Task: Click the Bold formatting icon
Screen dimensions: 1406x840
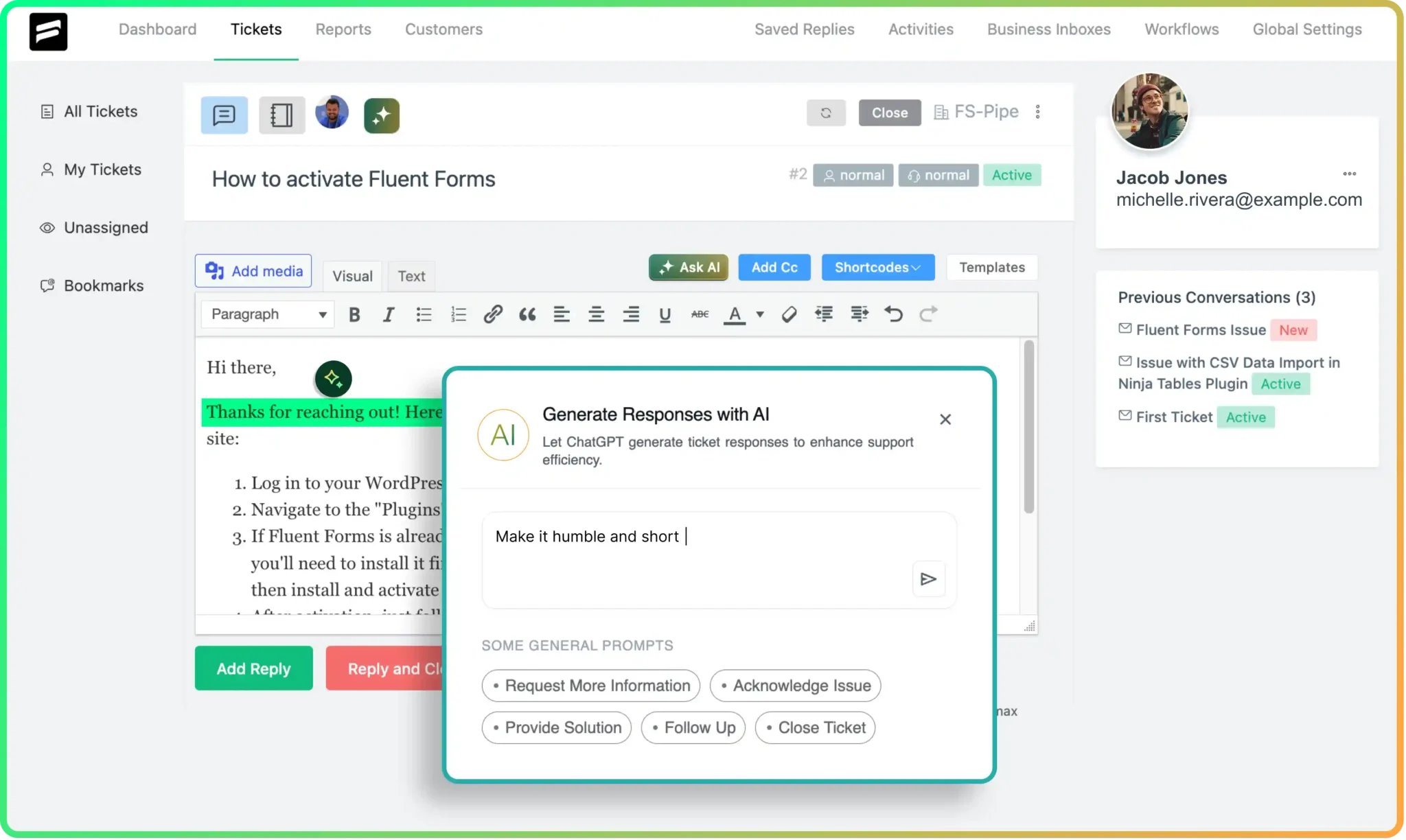Action: (354, 314)
